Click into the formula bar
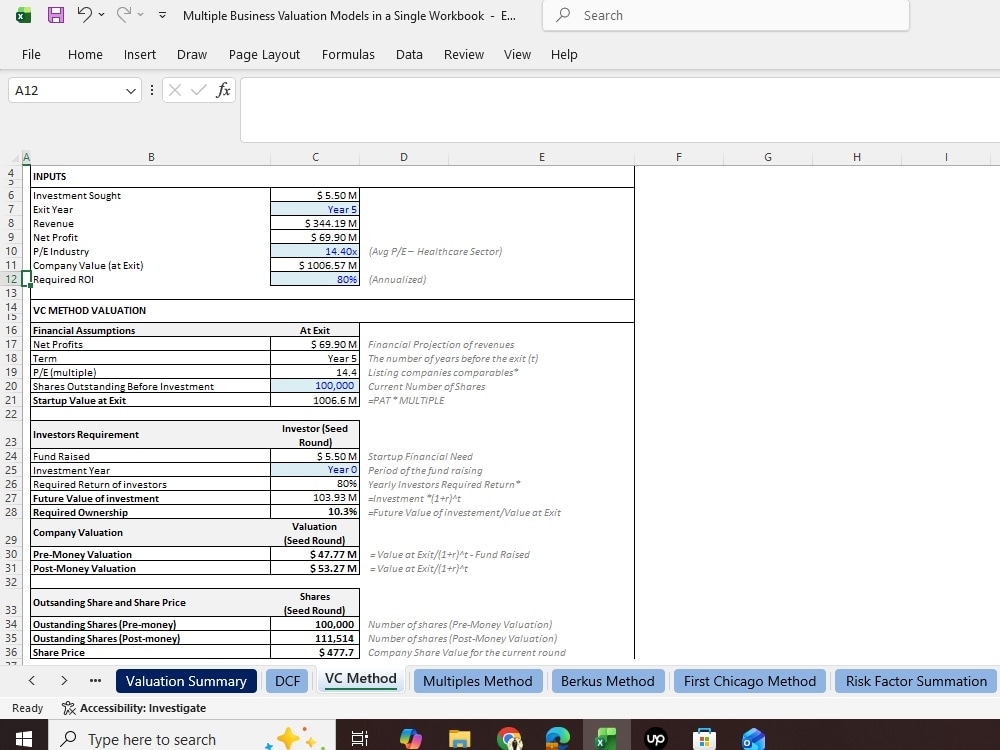 (x=620, y=110)
